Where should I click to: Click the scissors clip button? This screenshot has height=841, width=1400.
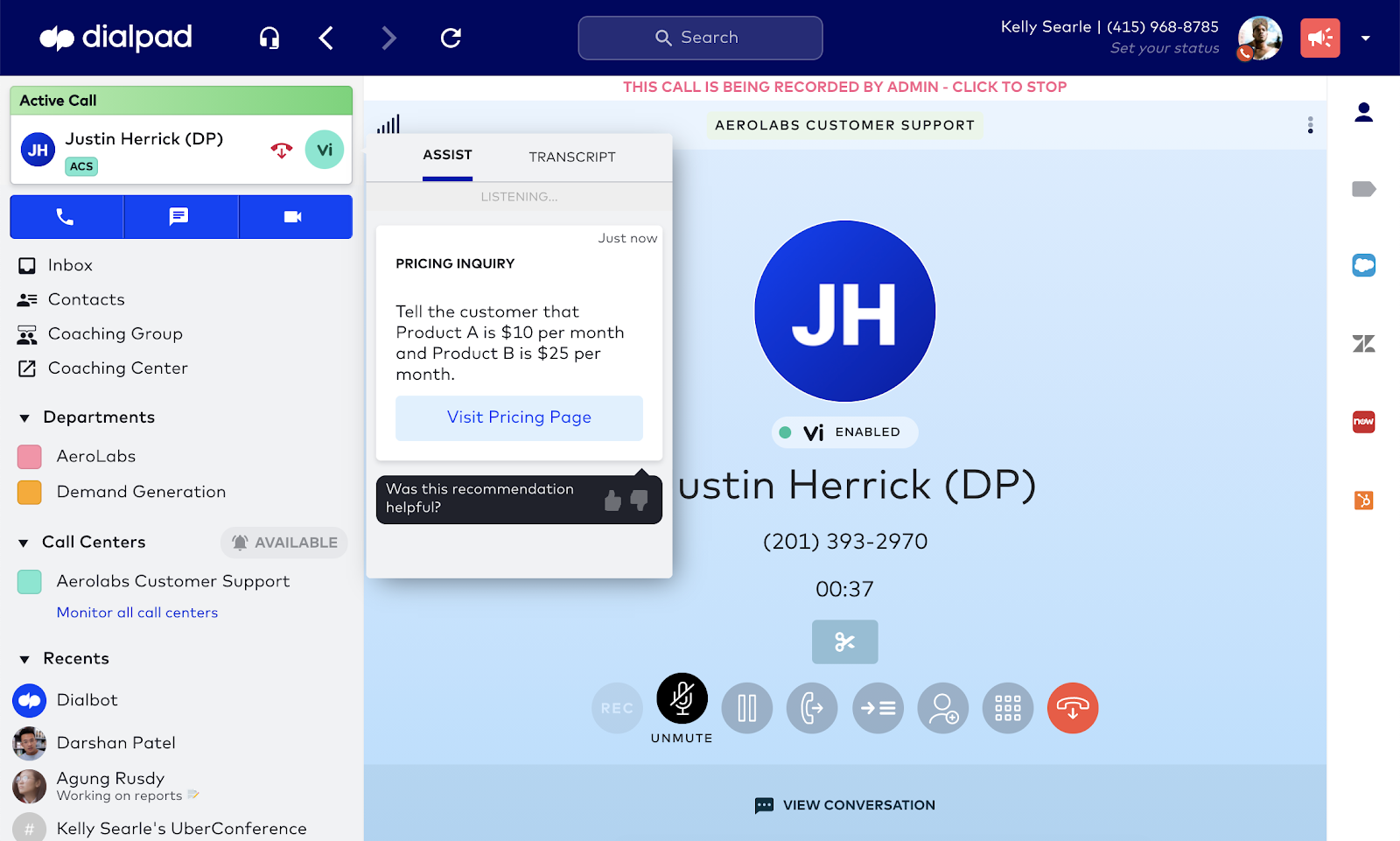click(x=844, y=642)
